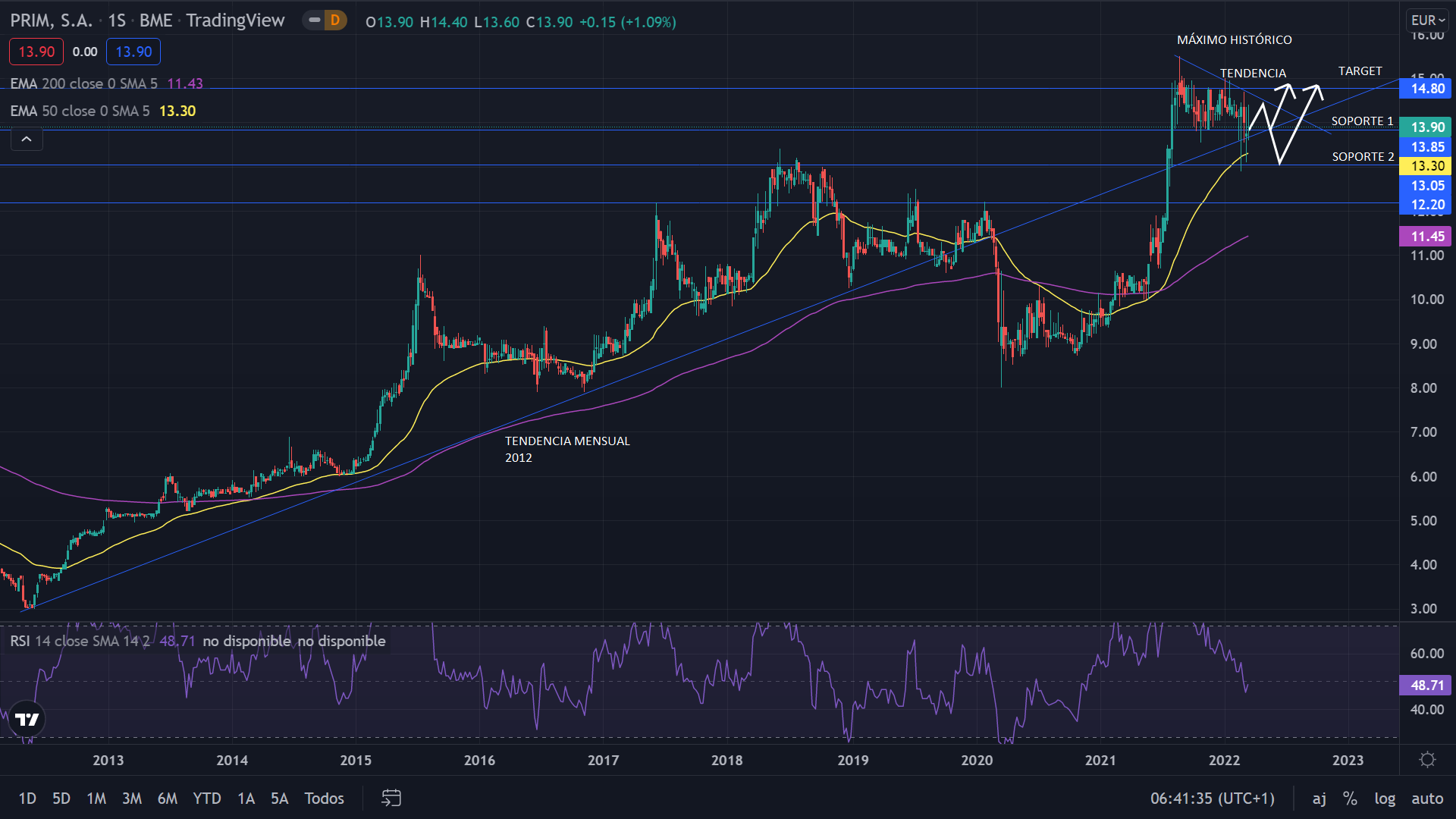Click the 12.20 price line label
This screenshot has height=819, width=1456.
(1425, 205)
